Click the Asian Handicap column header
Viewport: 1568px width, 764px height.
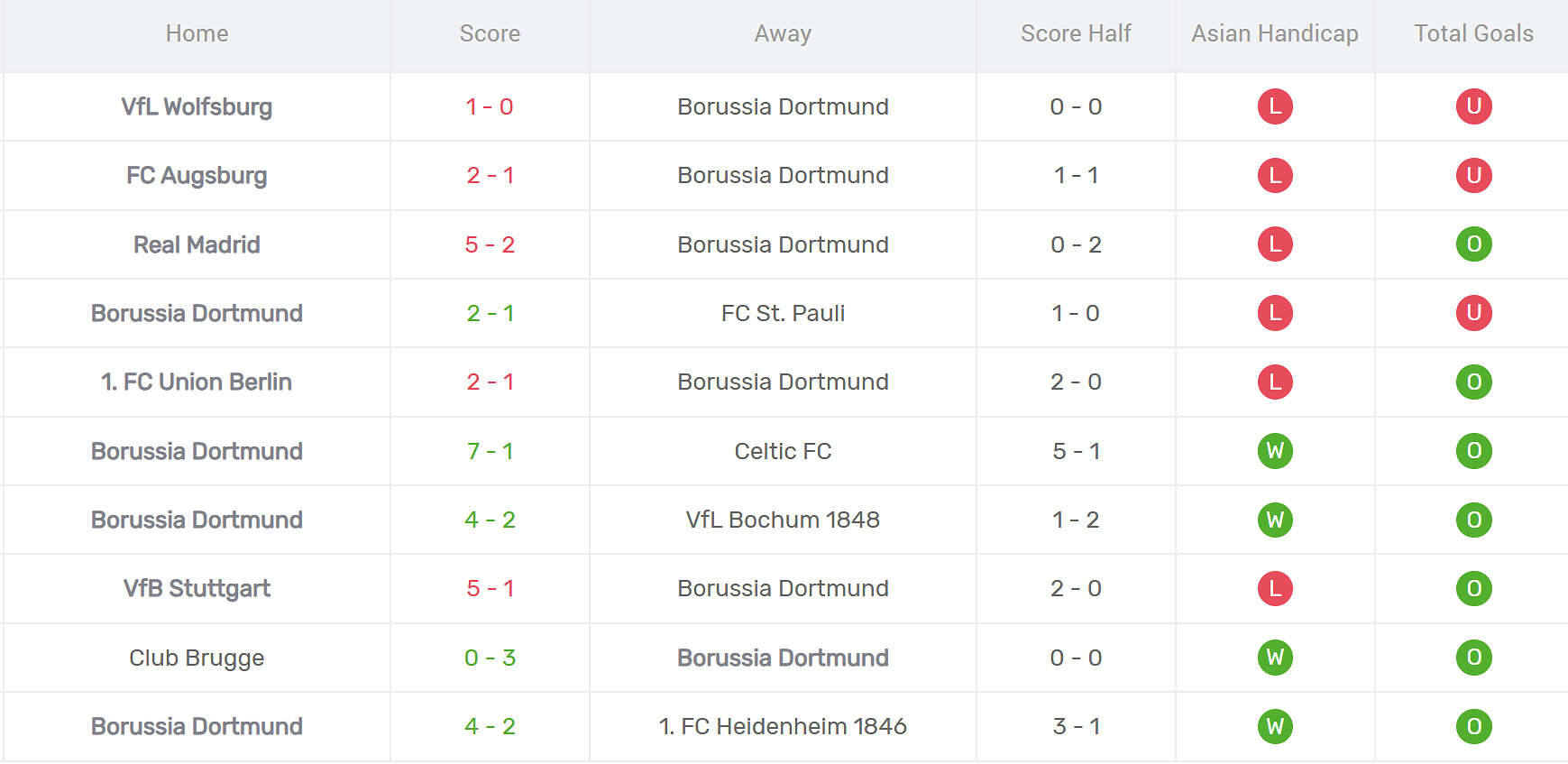[x=1274, y=33]
